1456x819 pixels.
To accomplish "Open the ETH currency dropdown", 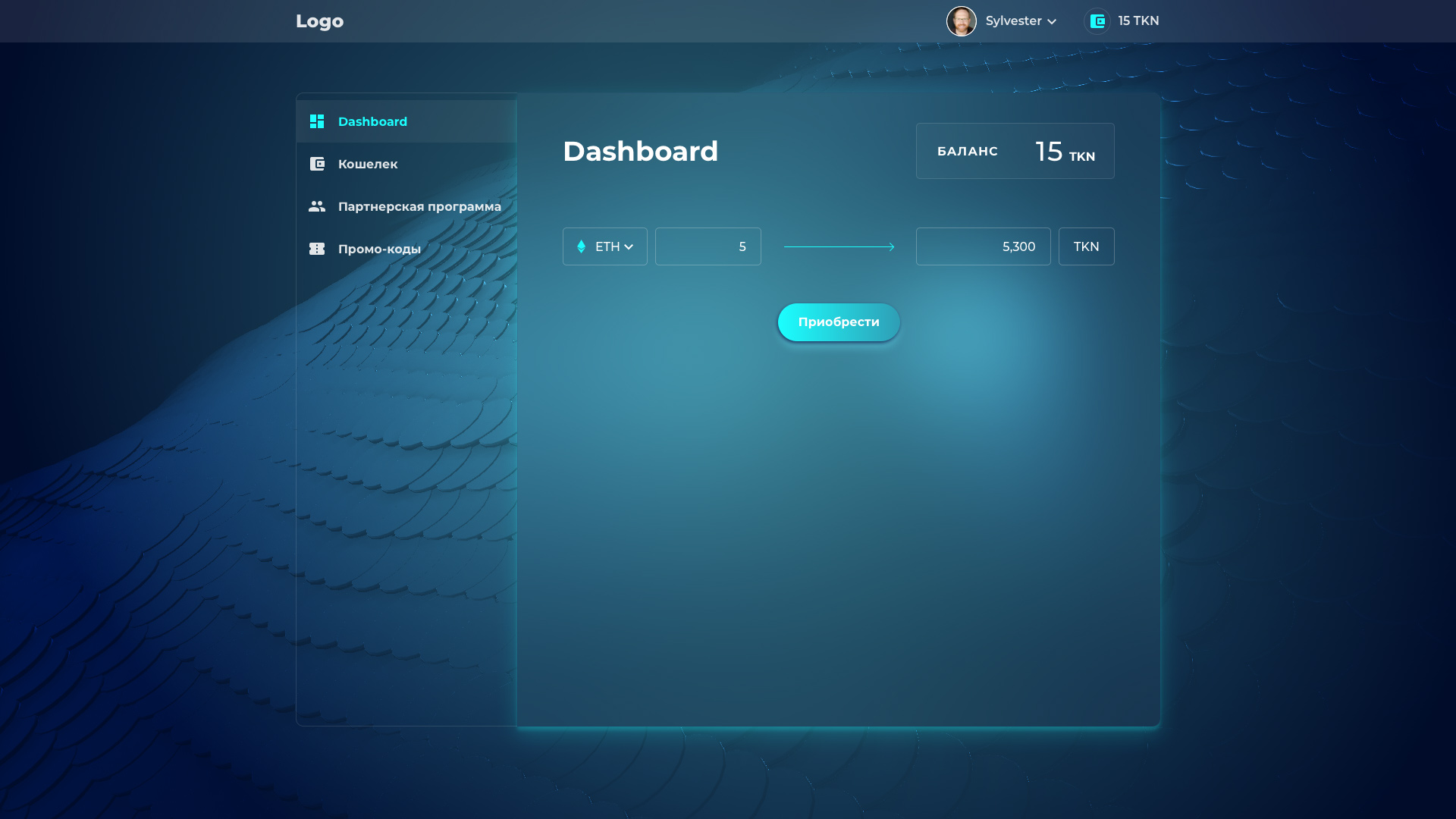I will click(x=605, y=246).
